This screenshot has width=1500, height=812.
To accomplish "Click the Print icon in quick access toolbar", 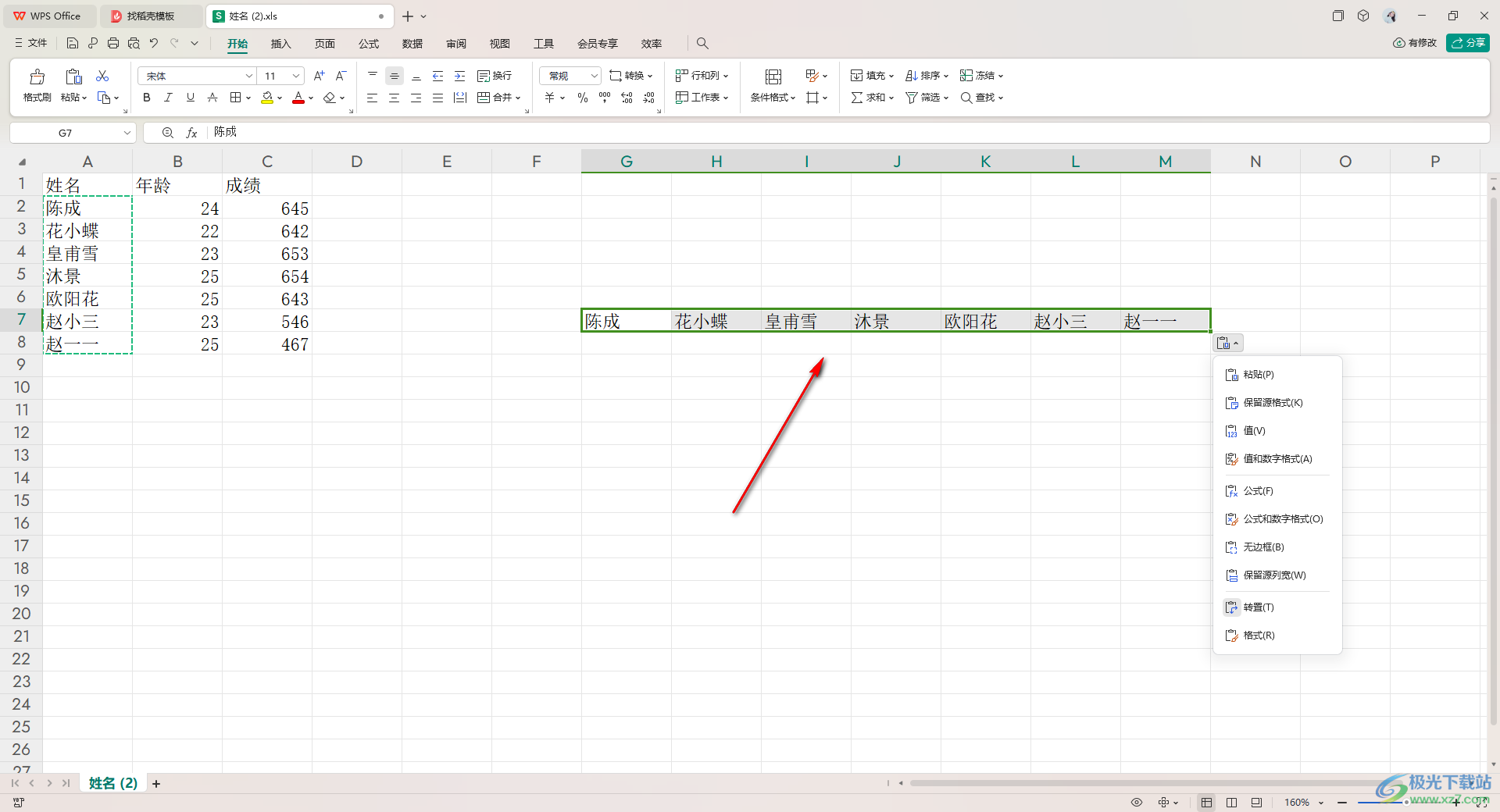I will pyautogui.click(x=113, y=43).
